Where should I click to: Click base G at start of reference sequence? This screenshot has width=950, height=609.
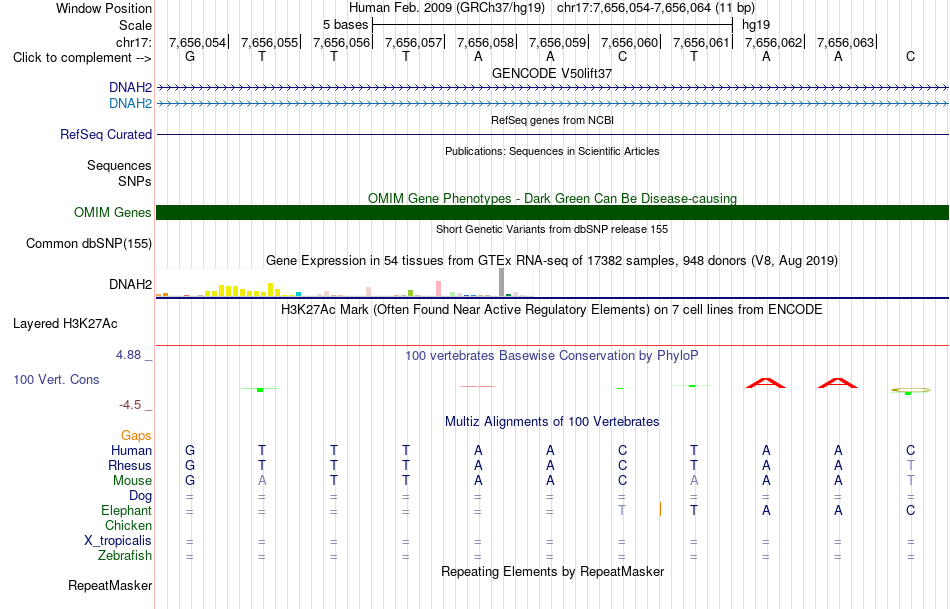tap(190, 57)
